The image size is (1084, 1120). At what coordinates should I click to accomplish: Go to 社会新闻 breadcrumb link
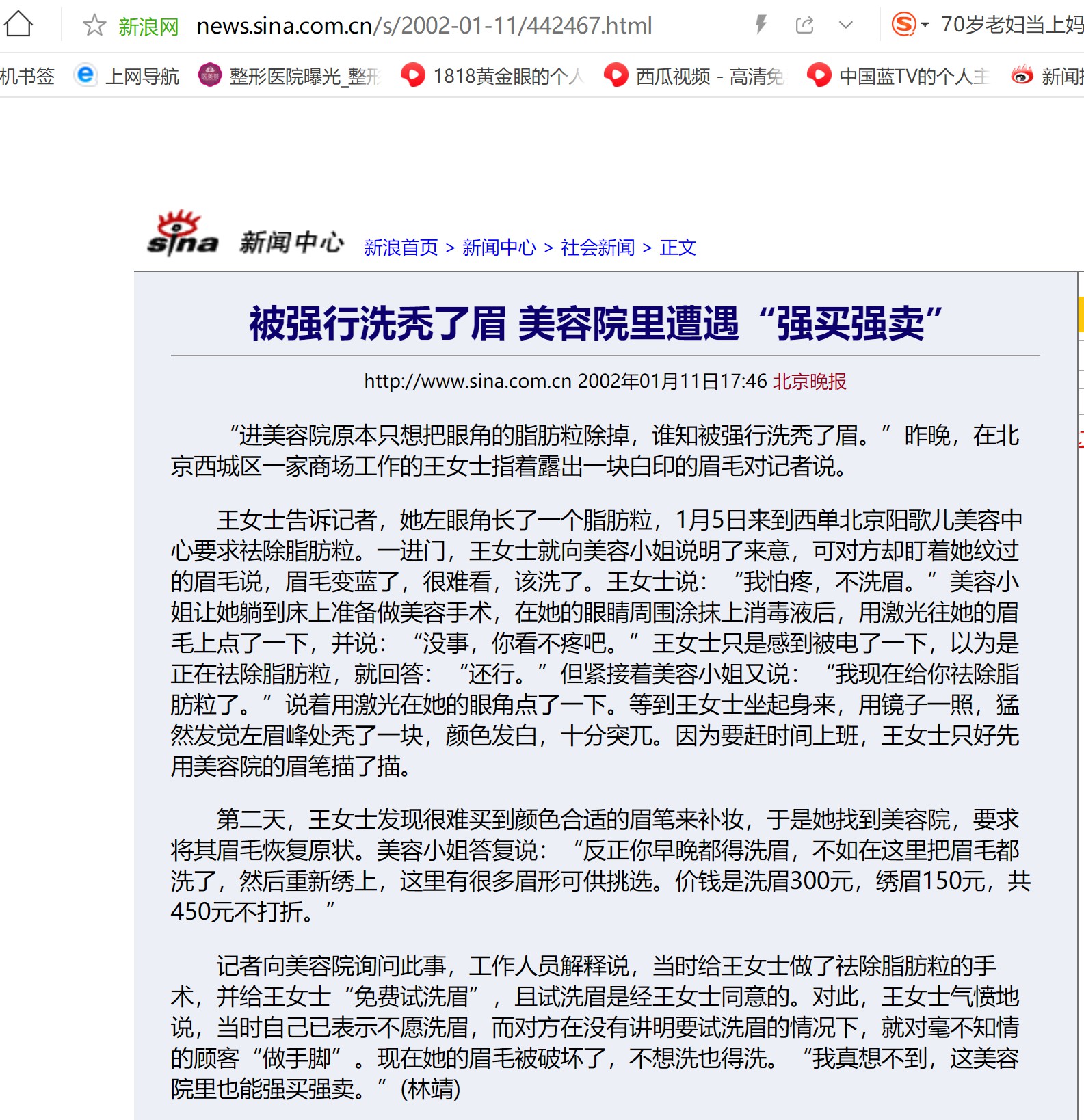pyautogui.click(x=598, y=248)
